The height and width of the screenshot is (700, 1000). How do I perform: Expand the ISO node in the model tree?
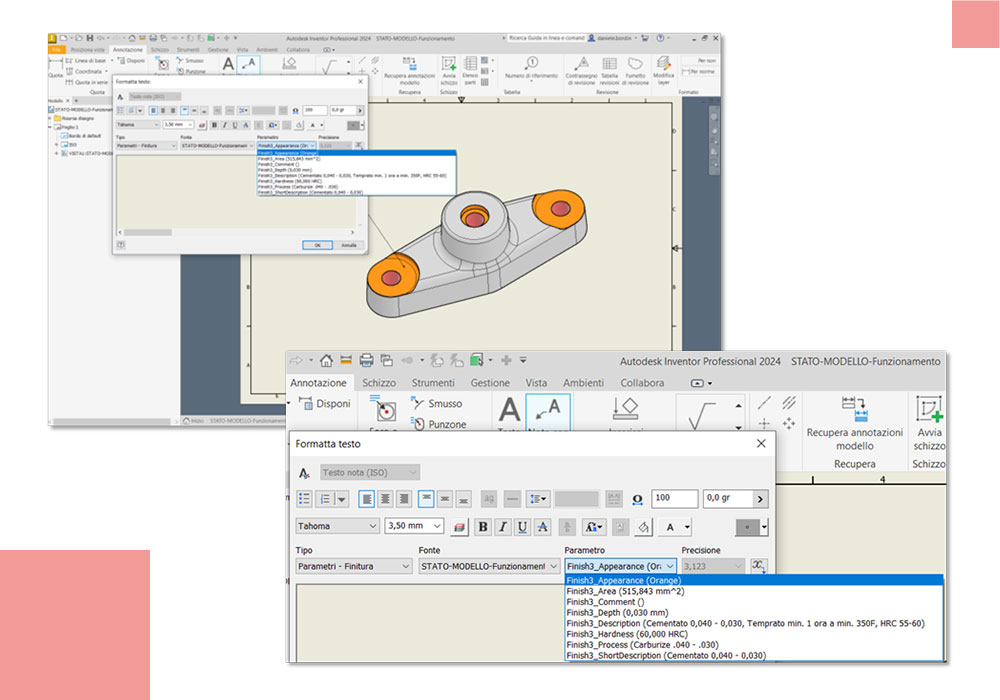point(57,144)
